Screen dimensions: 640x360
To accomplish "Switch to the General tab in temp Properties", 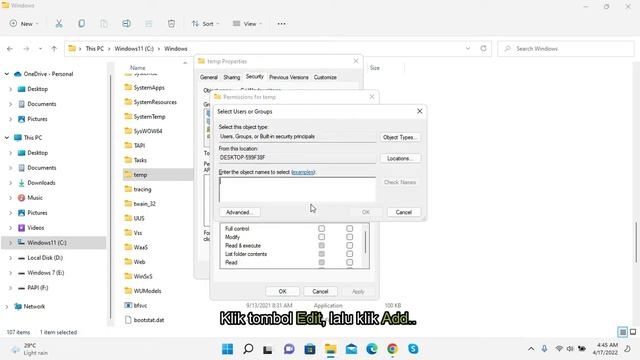I will (209, 77).
